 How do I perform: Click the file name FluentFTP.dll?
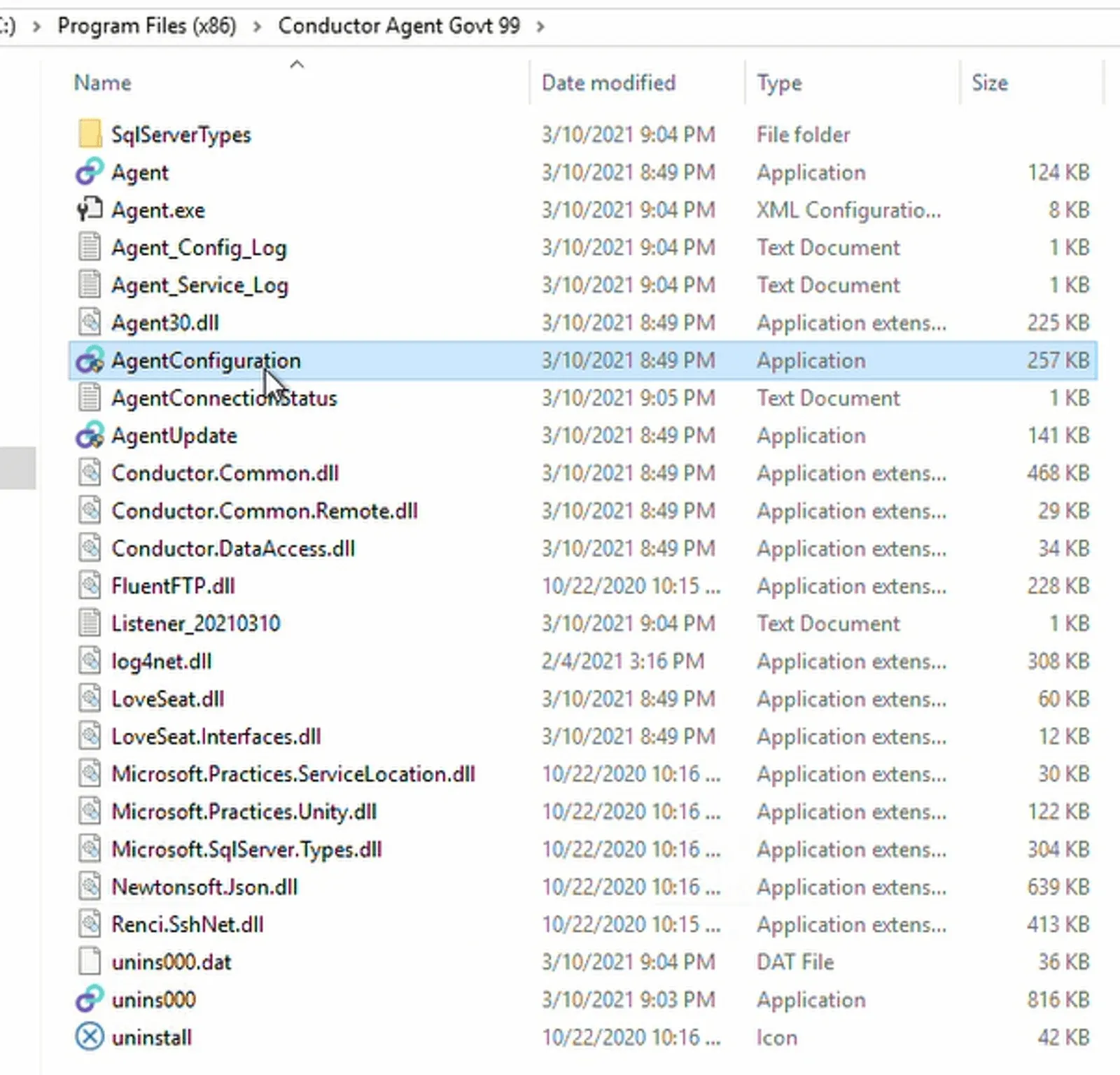click(173, 586)
